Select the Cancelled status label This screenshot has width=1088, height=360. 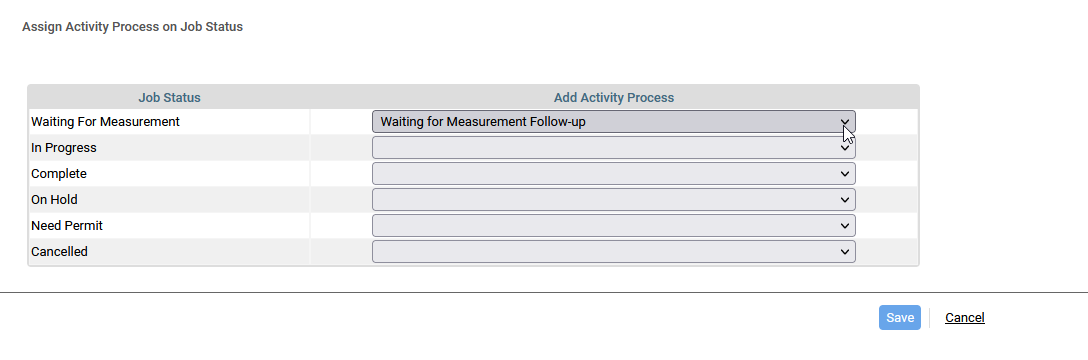59,252
